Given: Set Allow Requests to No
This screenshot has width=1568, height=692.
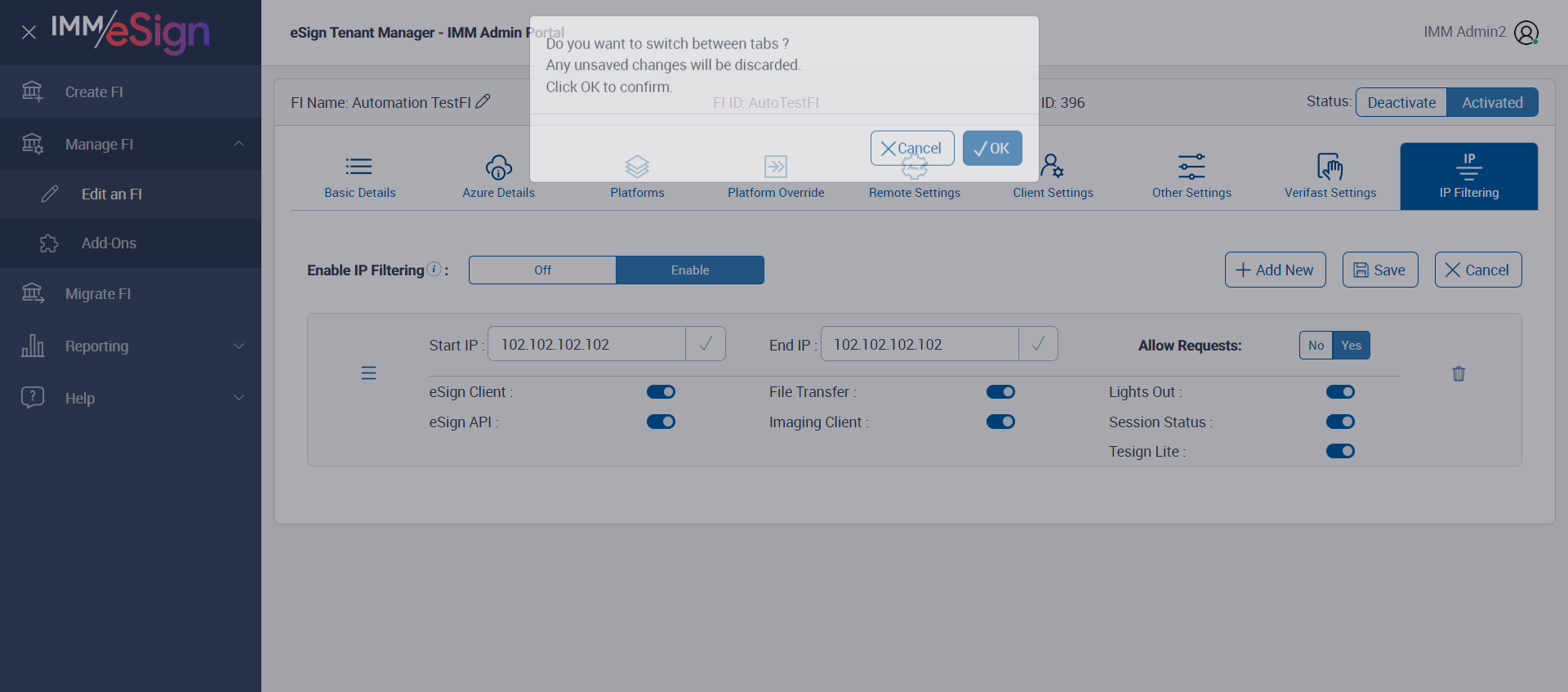Looking at the screenshot, I should [x=1316, y=346].
